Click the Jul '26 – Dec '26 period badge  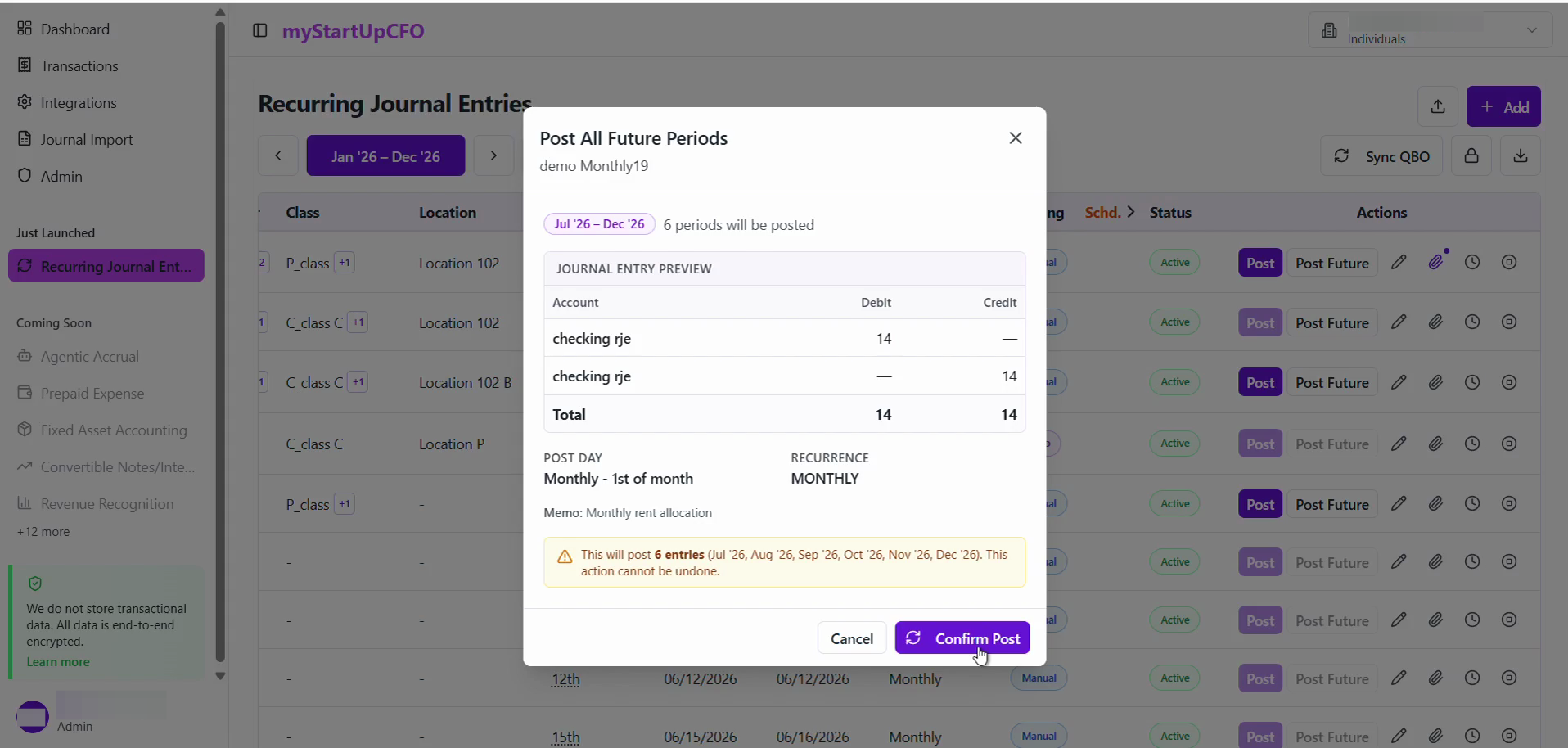599,224
